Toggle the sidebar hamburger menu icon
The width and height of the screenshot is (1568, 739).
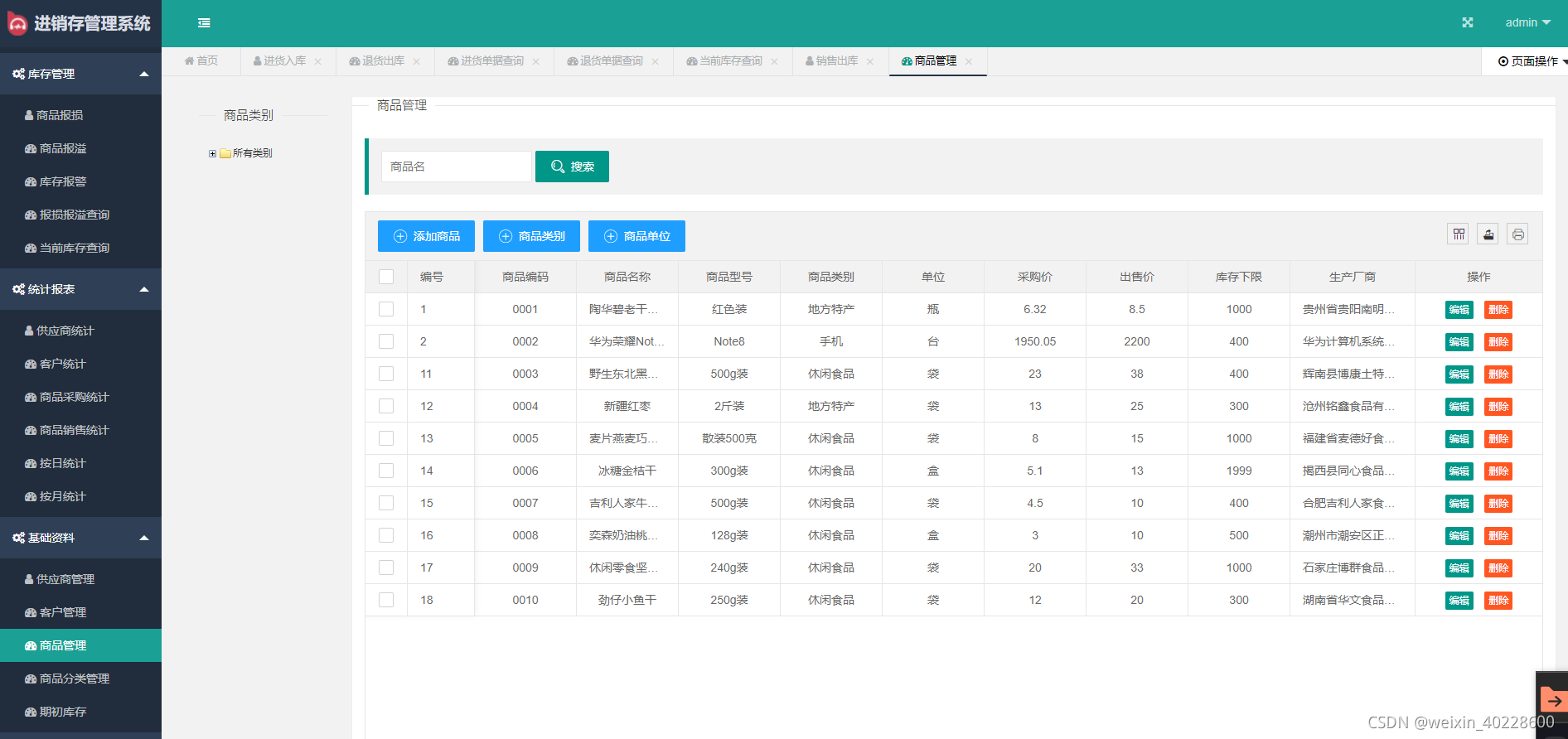point(204,23)
